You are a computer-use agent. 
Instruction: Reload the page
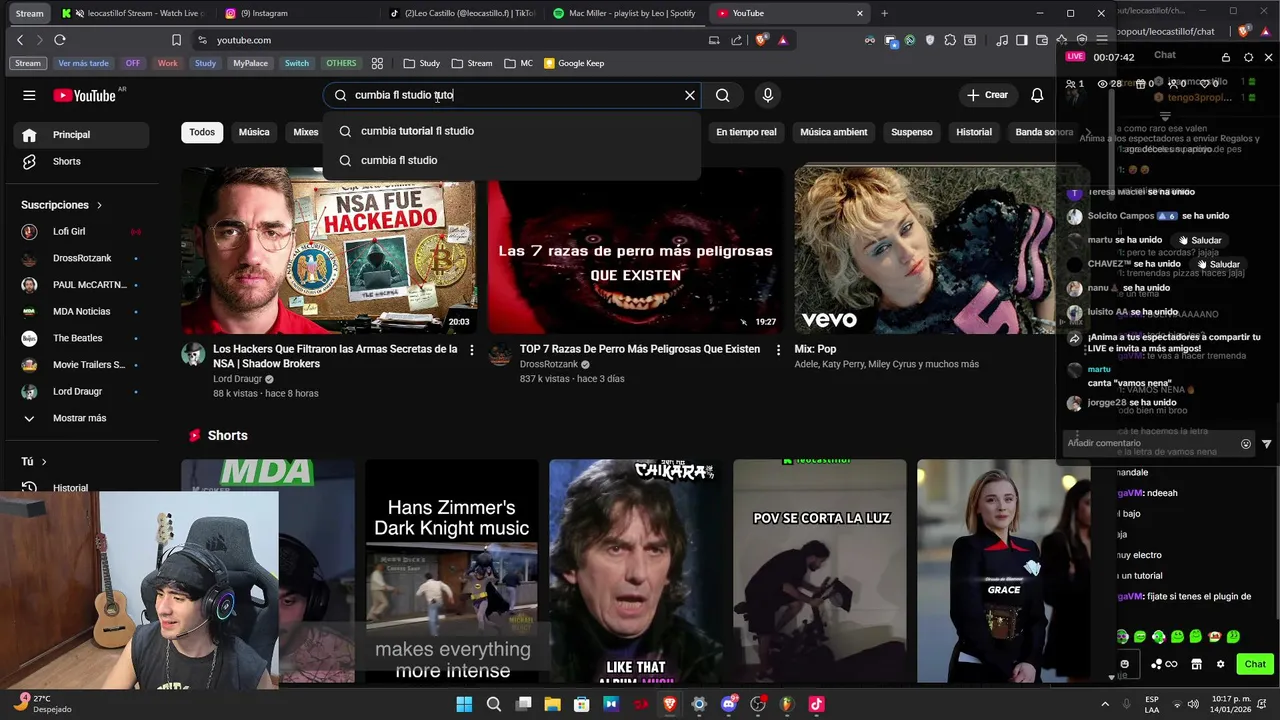[60, 40]
